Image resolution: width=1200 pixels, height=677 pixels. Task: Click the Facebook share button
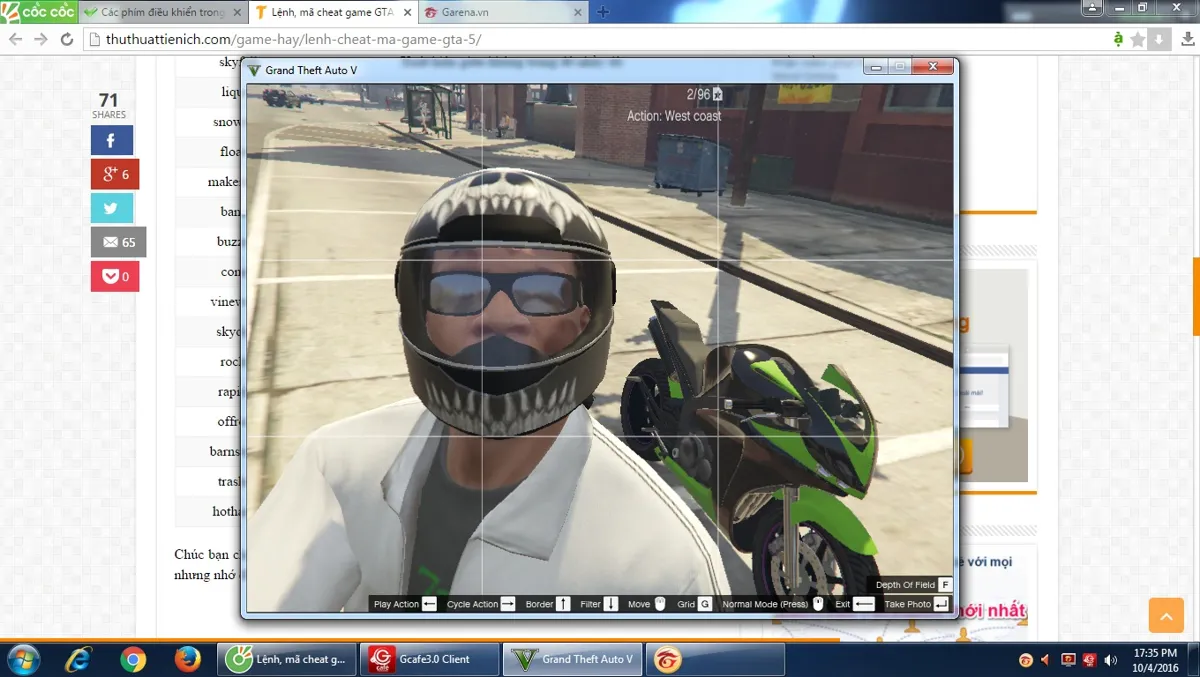pos(111,140)
